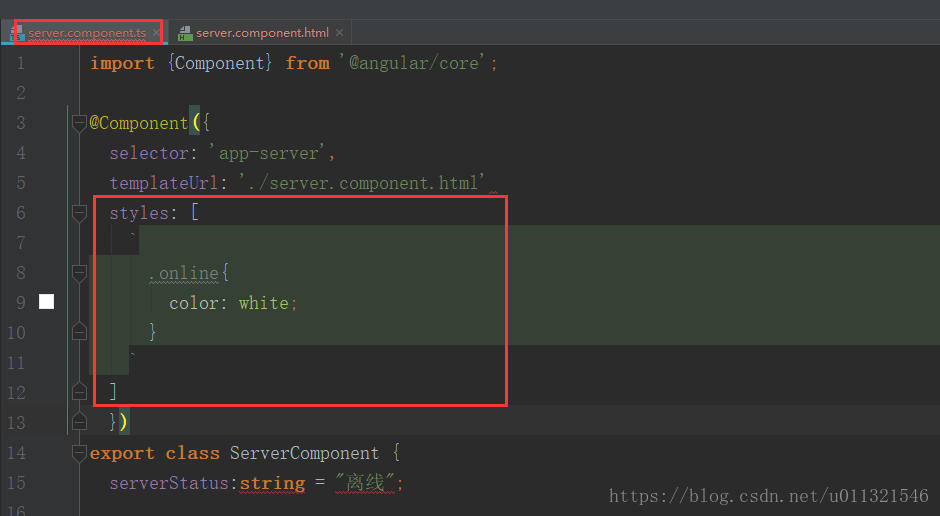The width and height of the screenshot is (940, 516).
Task: Collapse the @Component decorator fold at line 3
Action: pos(79,123)
